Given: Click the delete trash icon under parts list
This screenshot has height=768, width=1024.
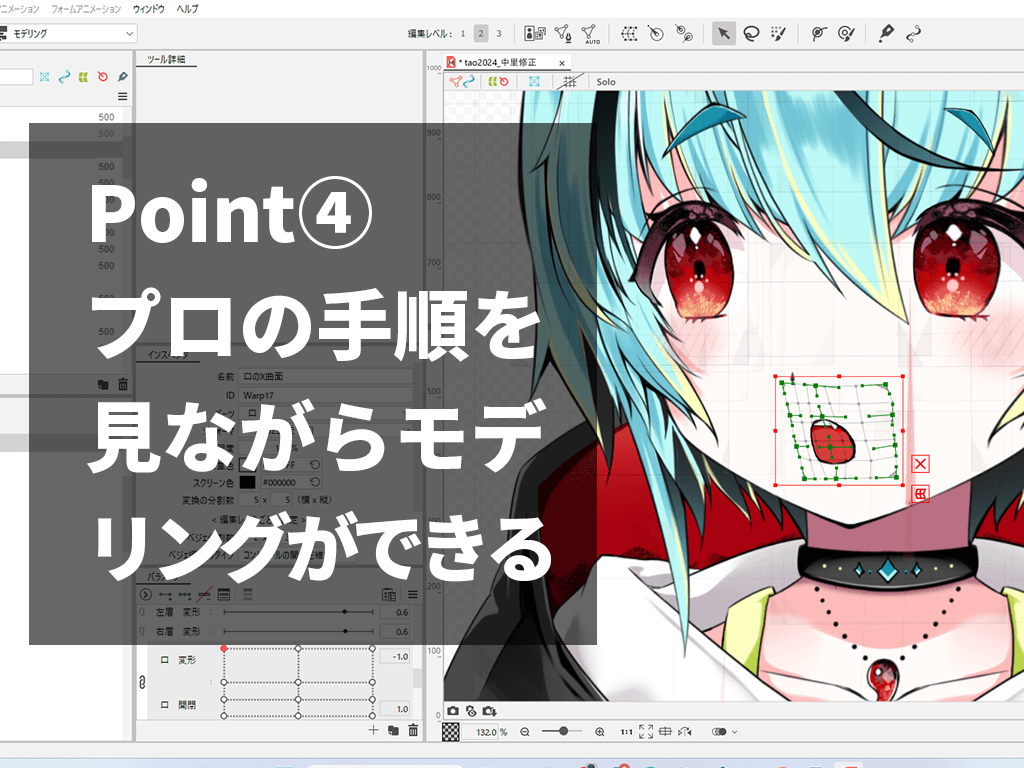Looking at the screenshot, I should (123, 385).
